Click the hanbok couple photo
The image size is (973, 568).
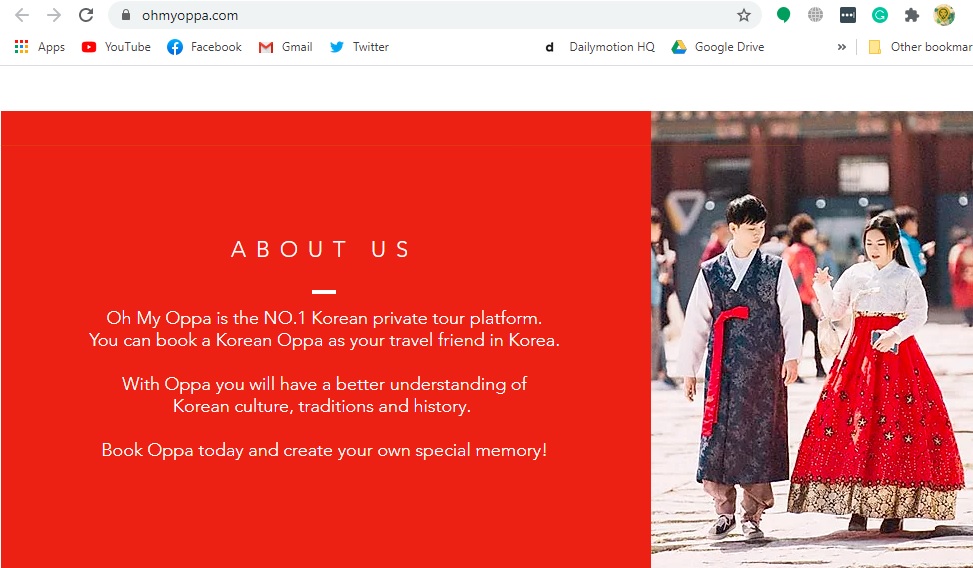(x=812, y=340)
